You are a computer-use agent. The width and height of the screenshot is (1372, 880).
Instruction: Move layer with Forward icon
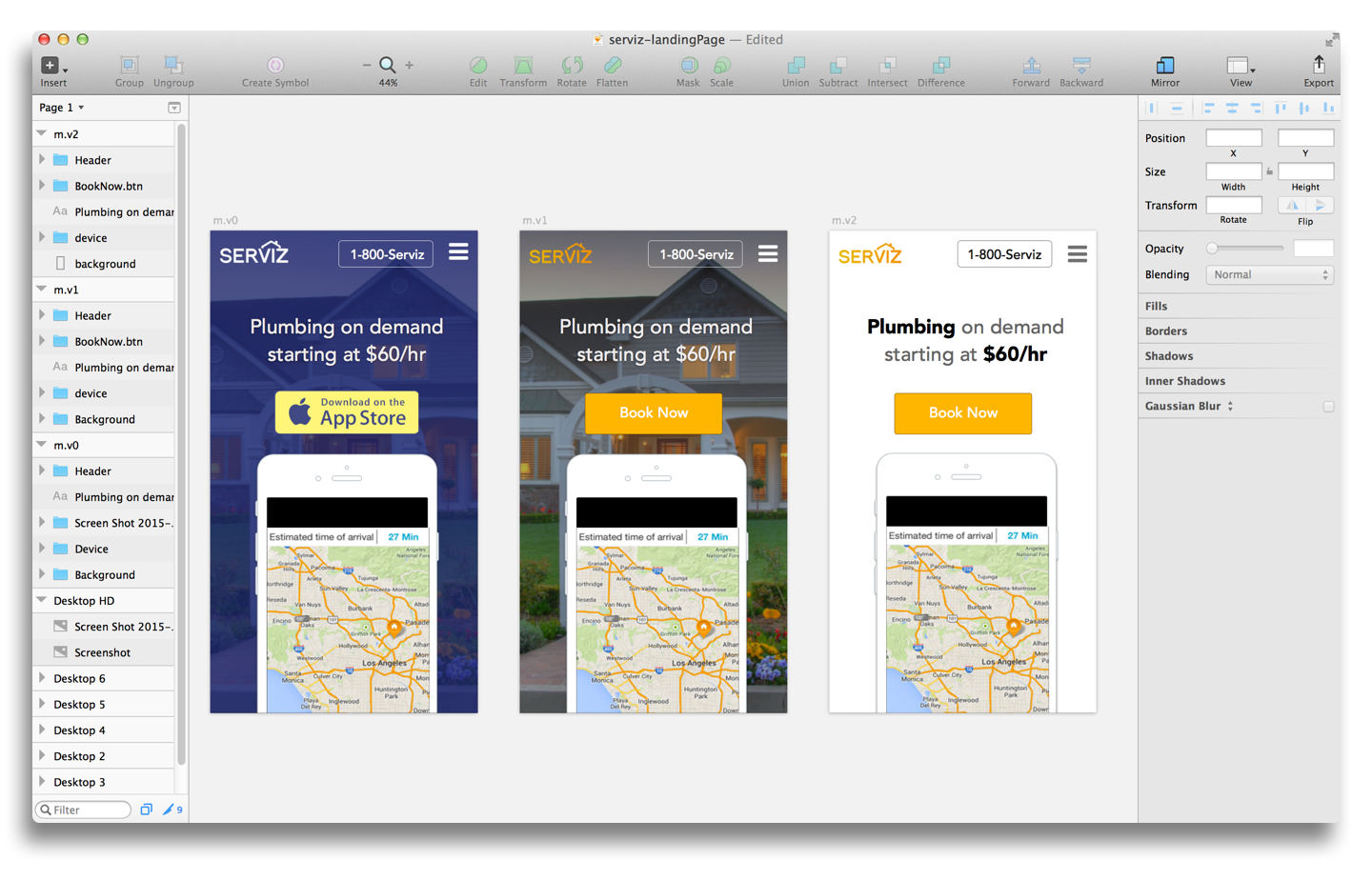pos(1031,65)
